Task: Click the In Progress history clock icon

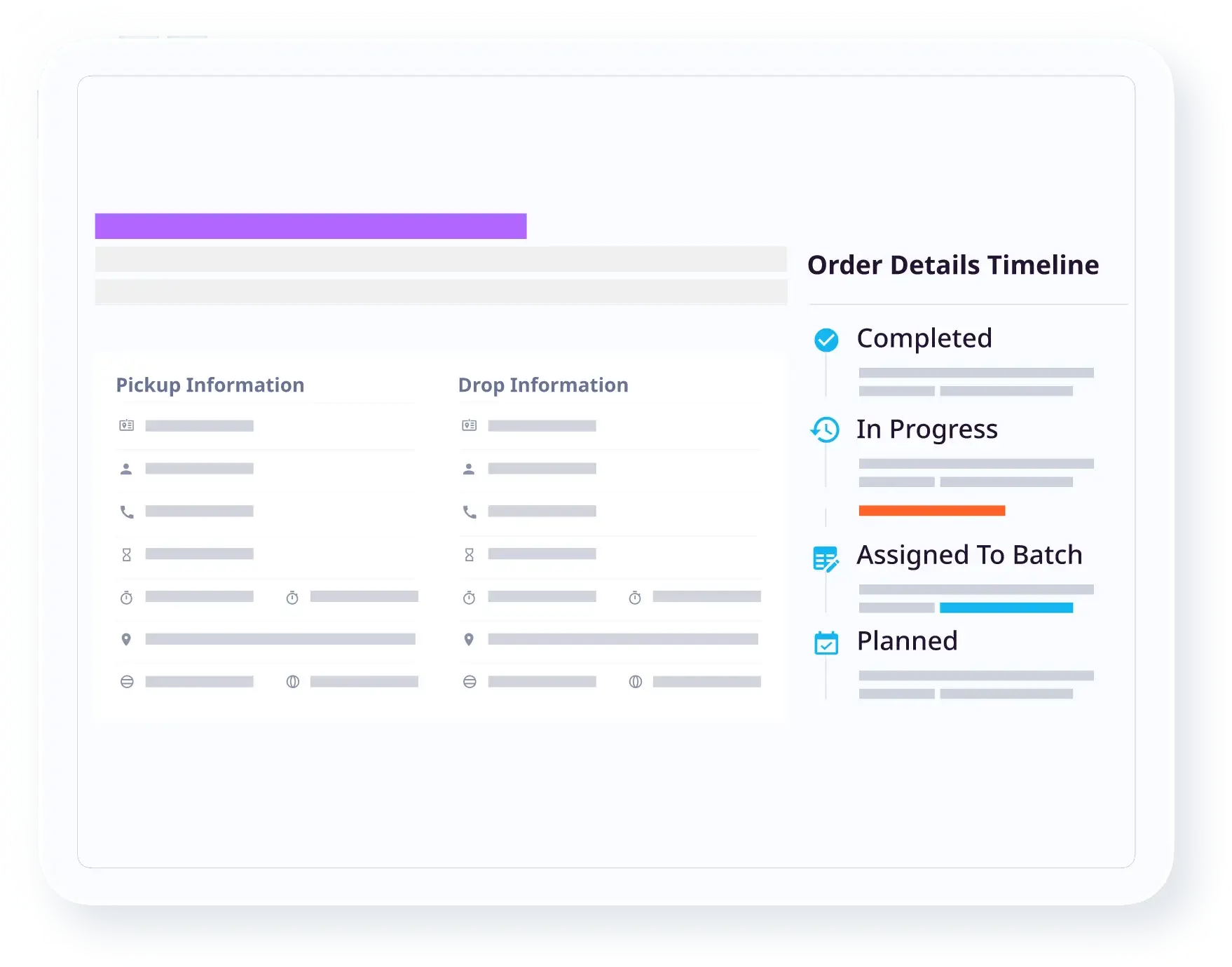Action: click(826, 430)
